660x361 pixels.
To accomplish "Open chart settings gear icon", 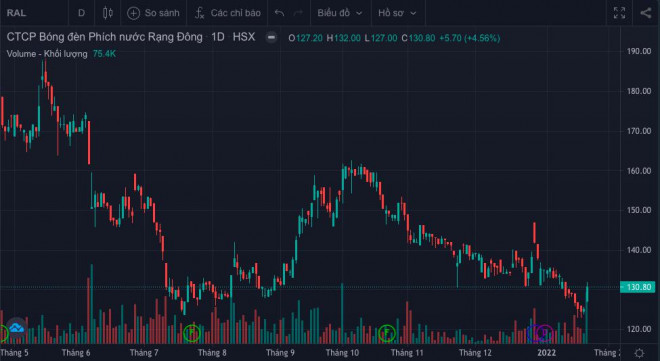I will (639, 353).
